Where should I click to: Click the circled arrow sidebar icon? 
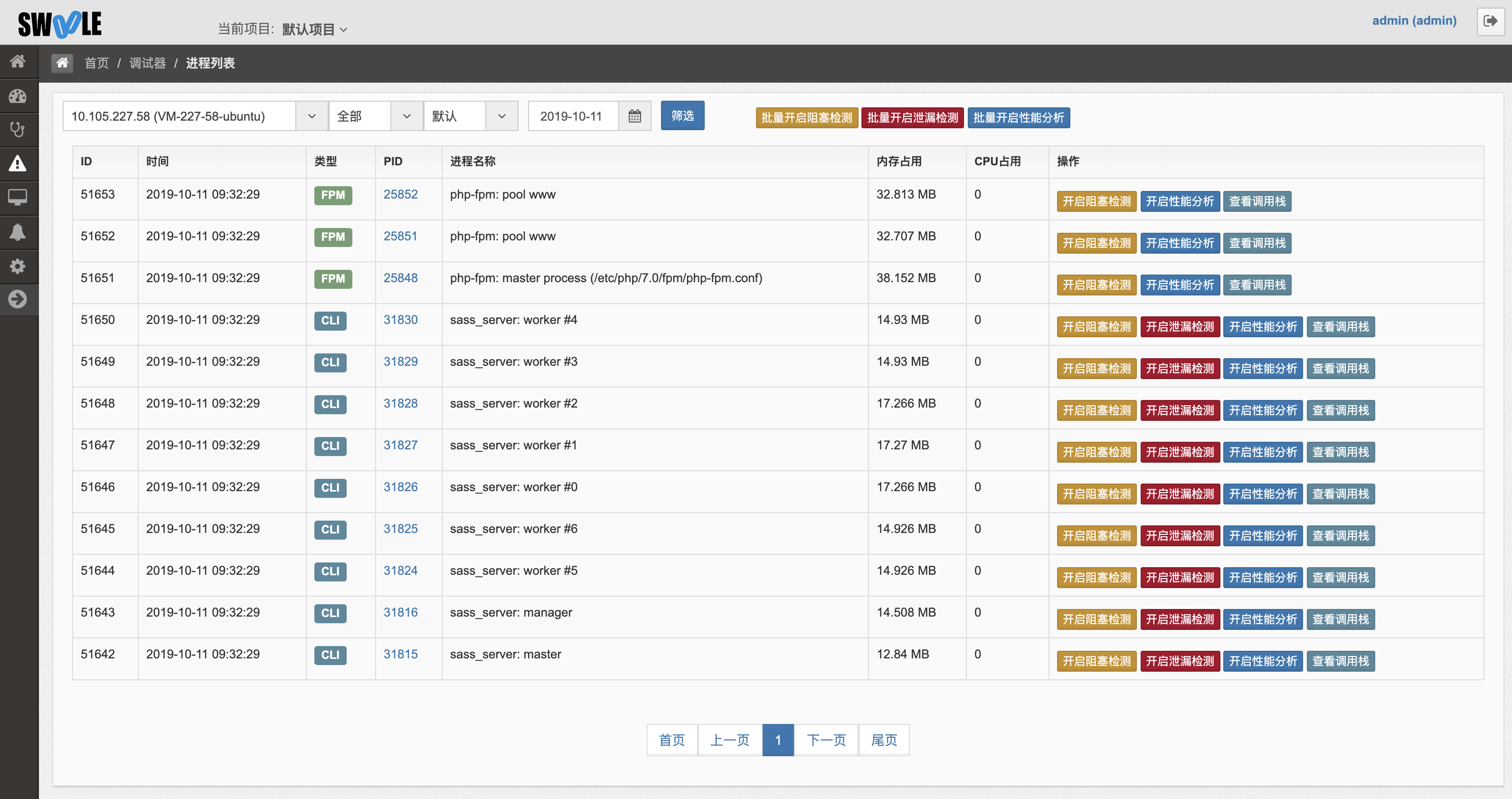[18, 299]
